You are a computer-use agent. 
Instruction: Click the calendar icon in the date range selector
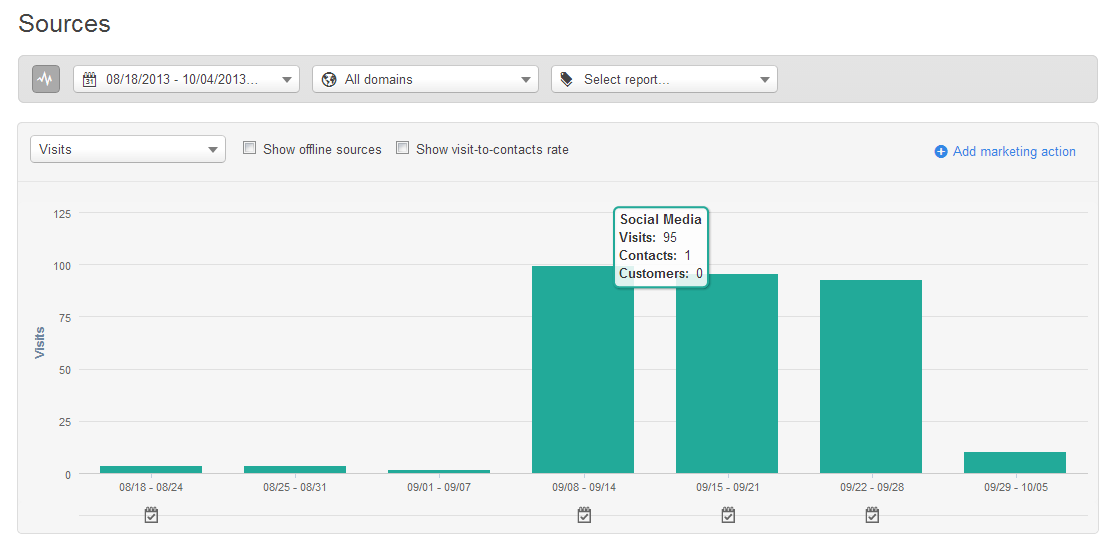tap(90, 79)
